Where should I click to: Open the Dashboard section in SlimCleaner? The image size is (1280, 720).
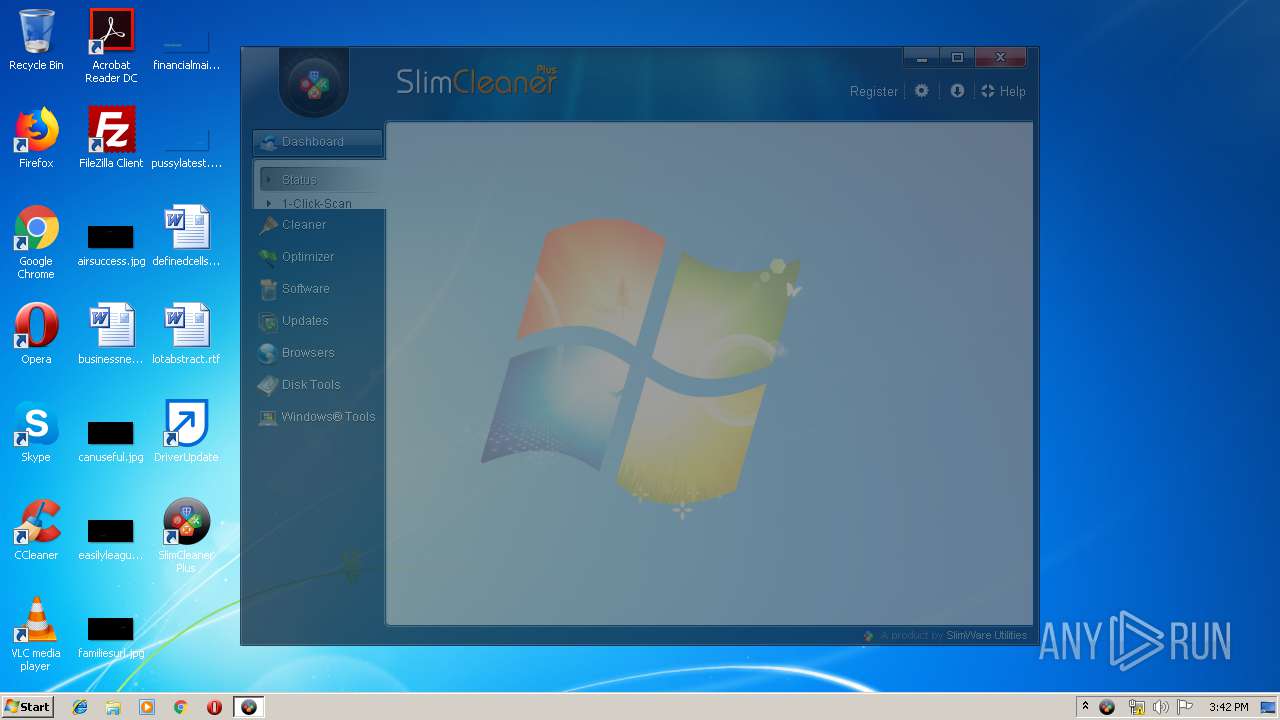(317, 142)
